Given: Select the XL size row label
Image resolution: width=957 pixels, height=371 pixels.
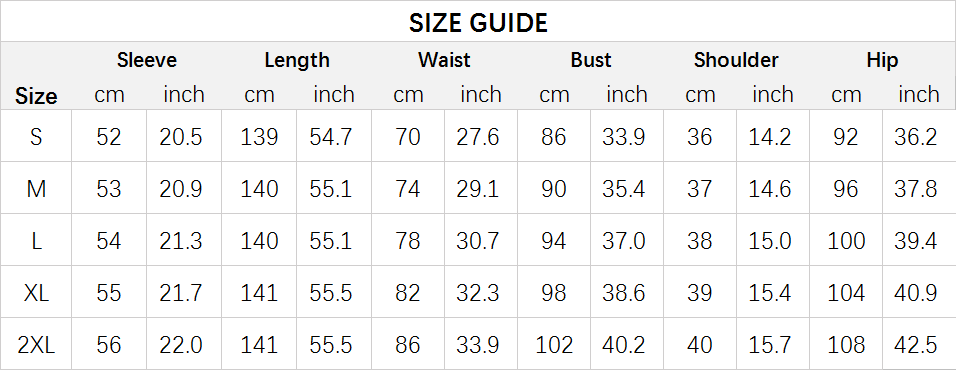Looking at the screenshot, I should click(36, 292).
